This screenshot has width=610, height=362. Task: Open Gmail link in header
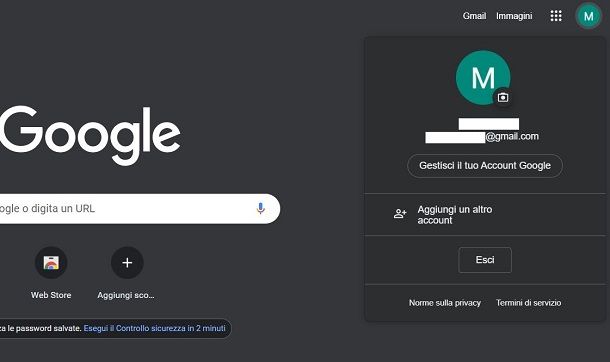[474, 16]
